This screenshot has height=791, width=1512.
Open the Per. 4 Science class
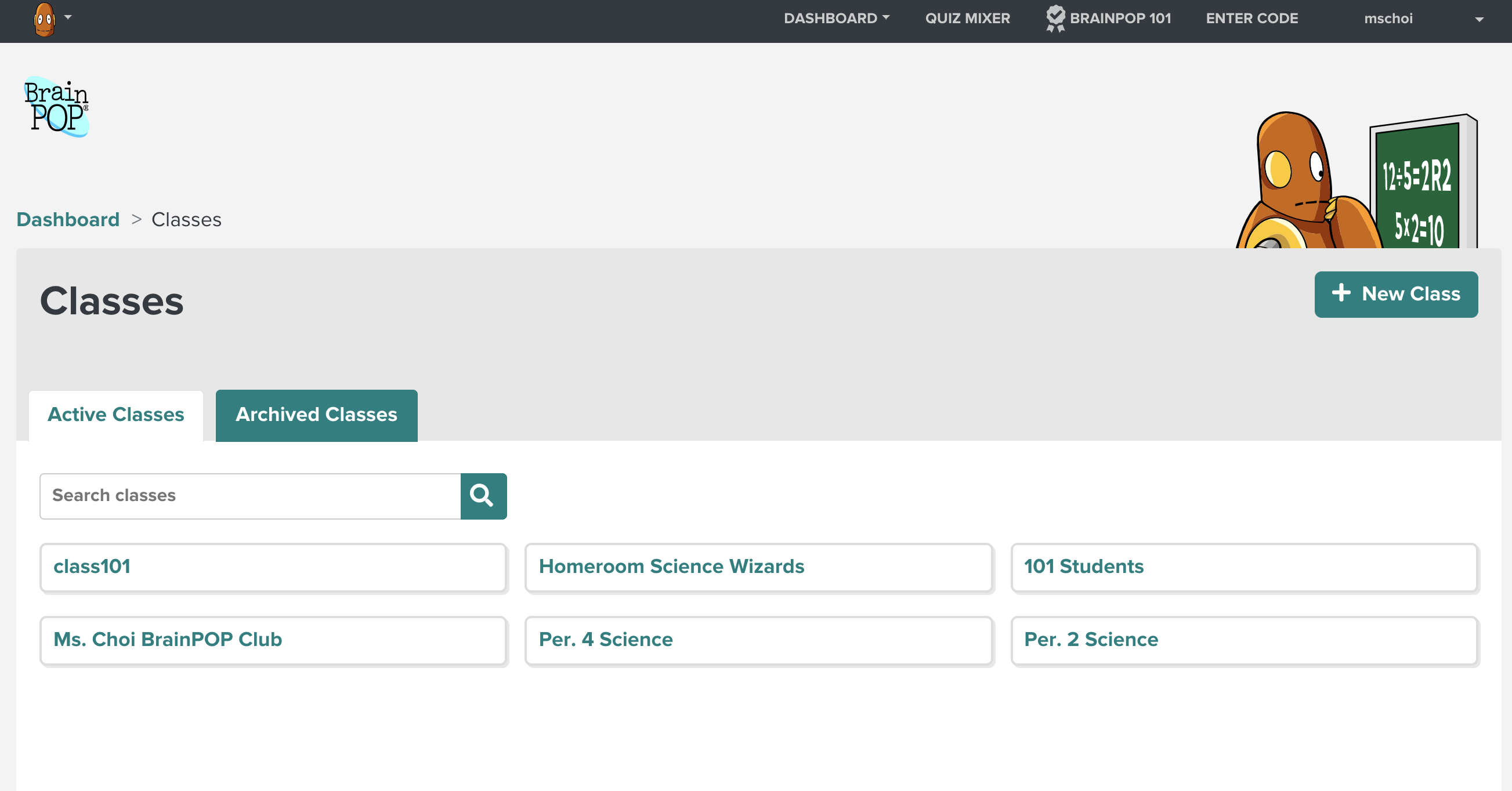pos(758,640)
